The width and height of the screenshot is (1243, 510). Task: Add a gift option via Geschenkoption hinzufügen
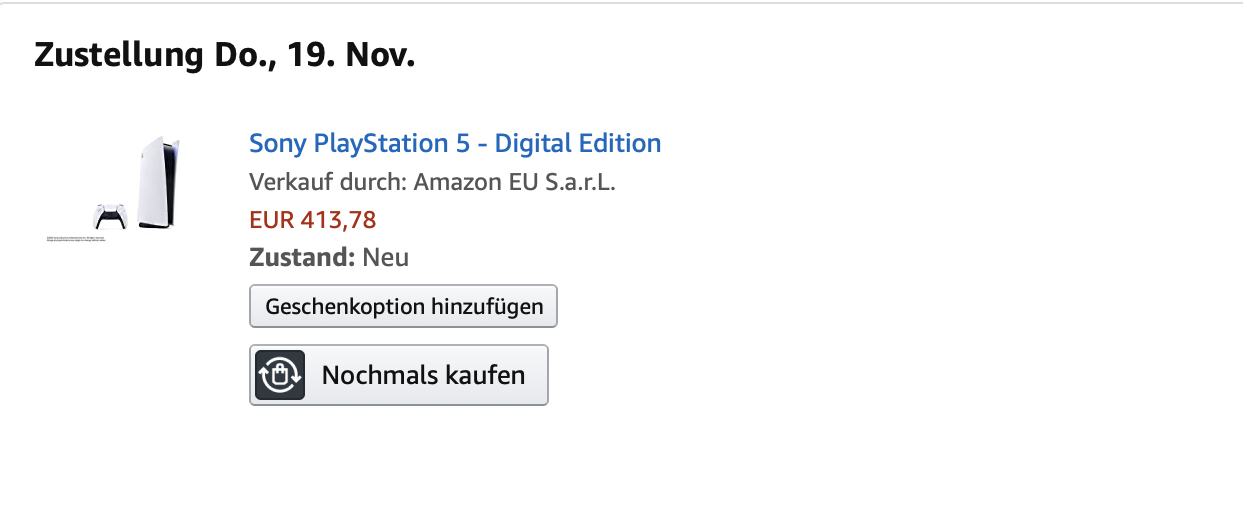[x=403, y=306]
